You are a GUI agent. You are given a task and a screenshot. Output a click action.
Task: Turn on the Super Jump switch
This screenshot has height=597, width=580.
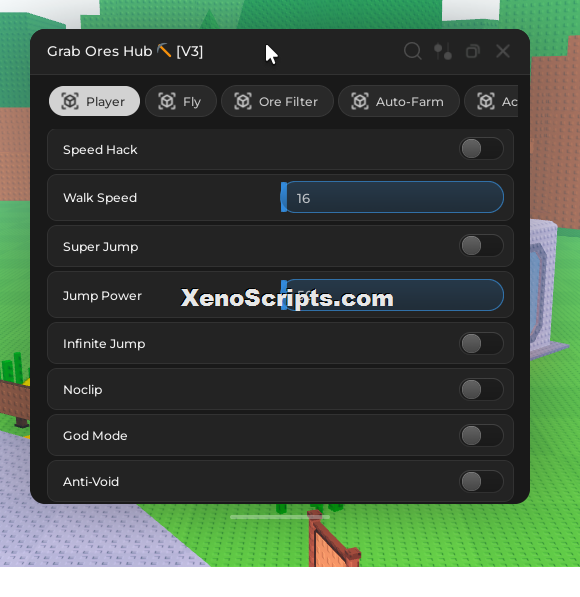click(481, 246)
